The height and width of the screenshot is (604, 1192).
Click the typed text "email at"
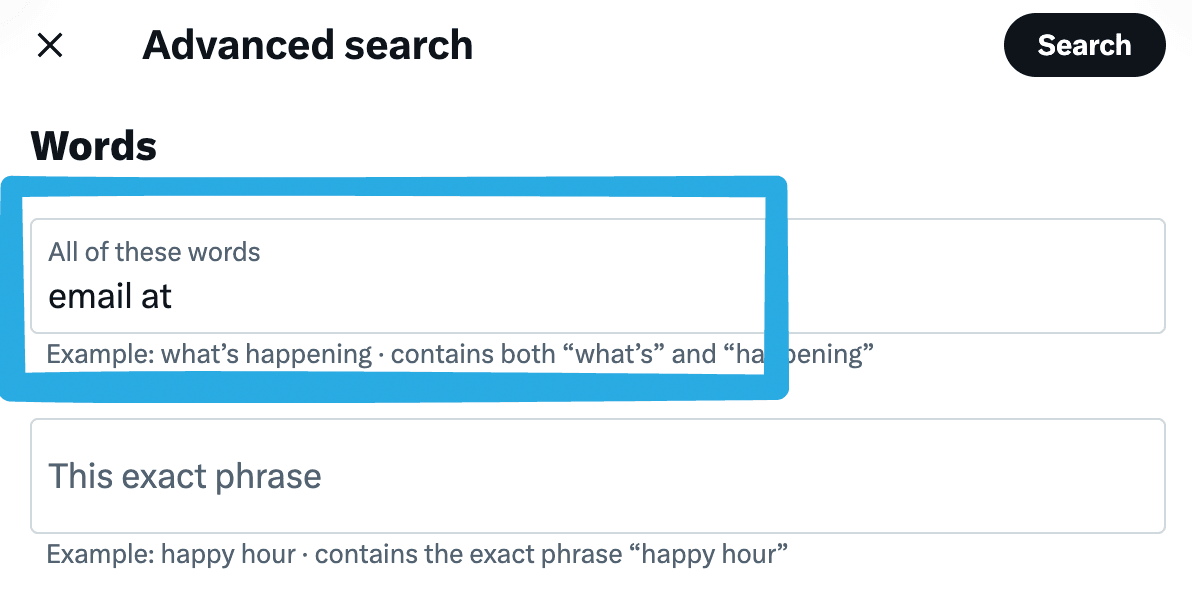[110, 296]
